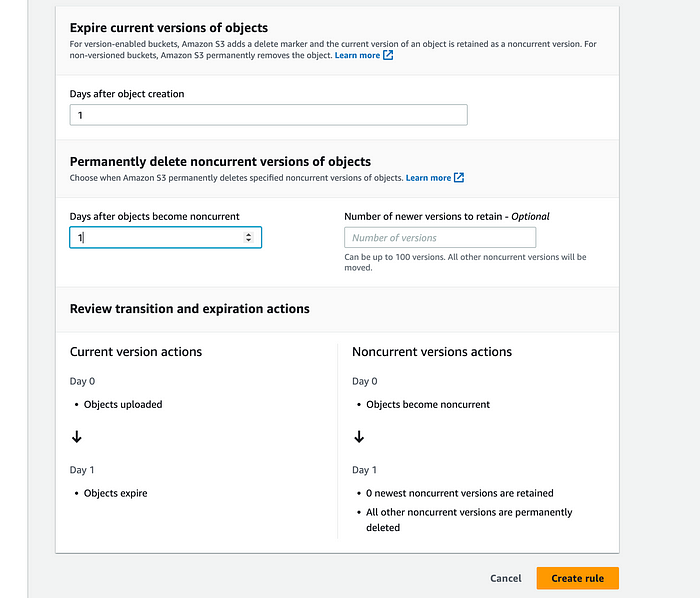Focus the Days after objects become noncurrent field
700x598 pixels.
[166, 237]
